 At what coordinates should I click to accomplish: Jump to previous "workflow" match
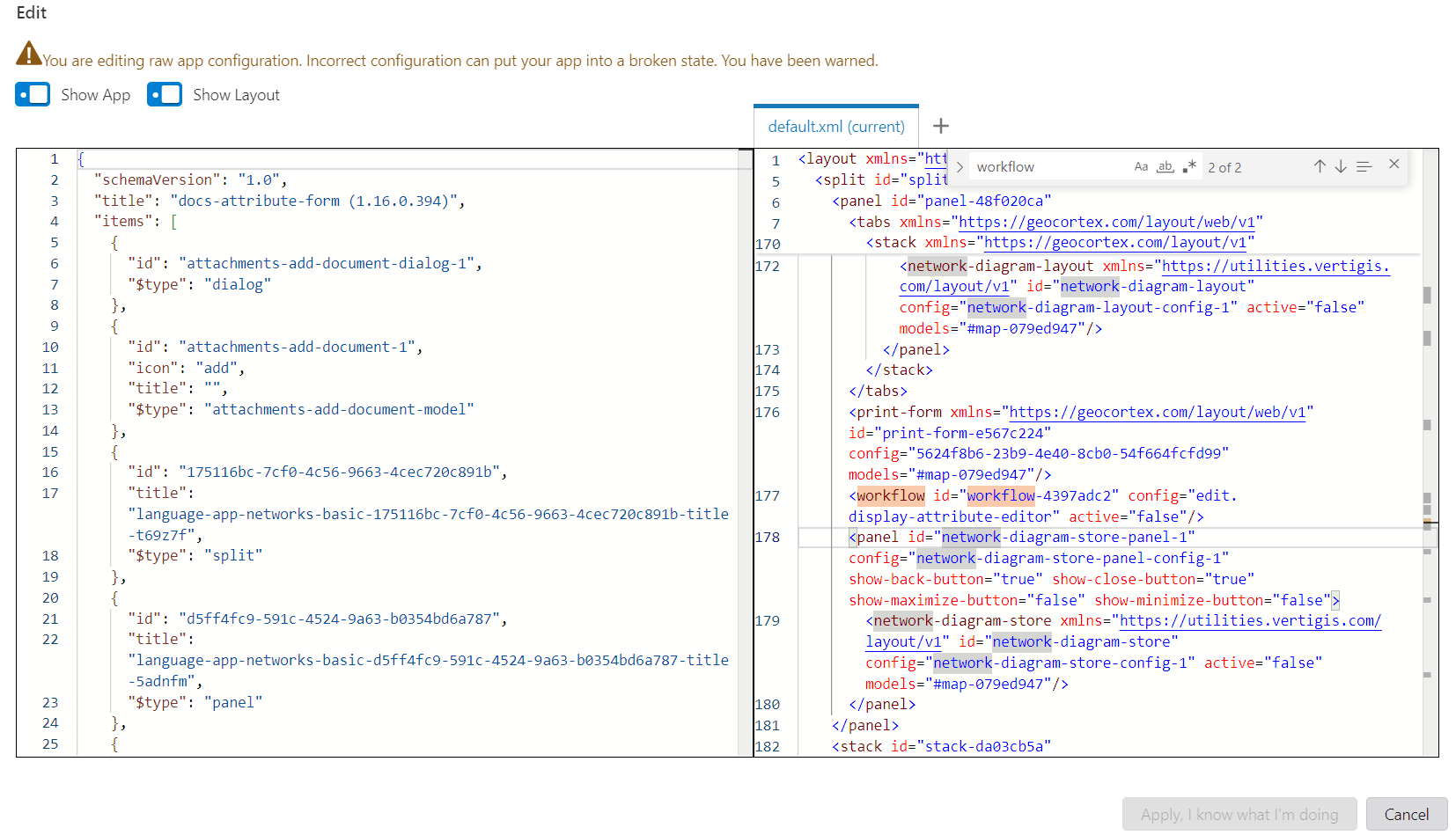pyautogui.click(x=1320, y=165)
